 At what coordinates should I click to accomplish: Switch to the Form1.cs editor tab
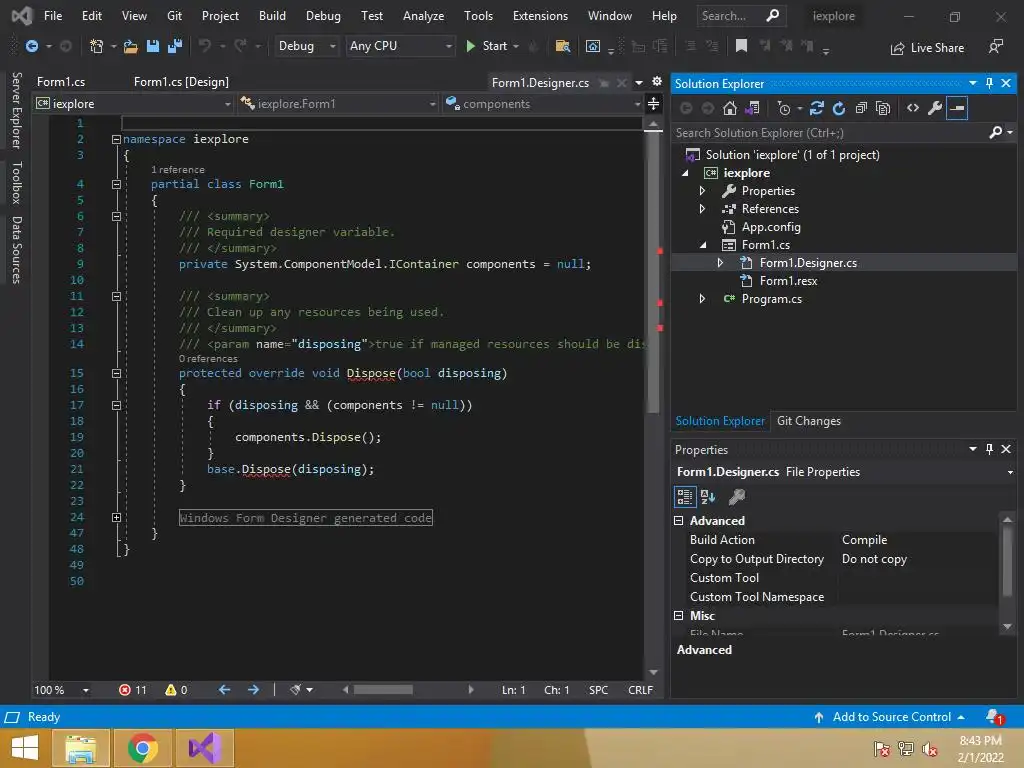(x=61, y=82)
